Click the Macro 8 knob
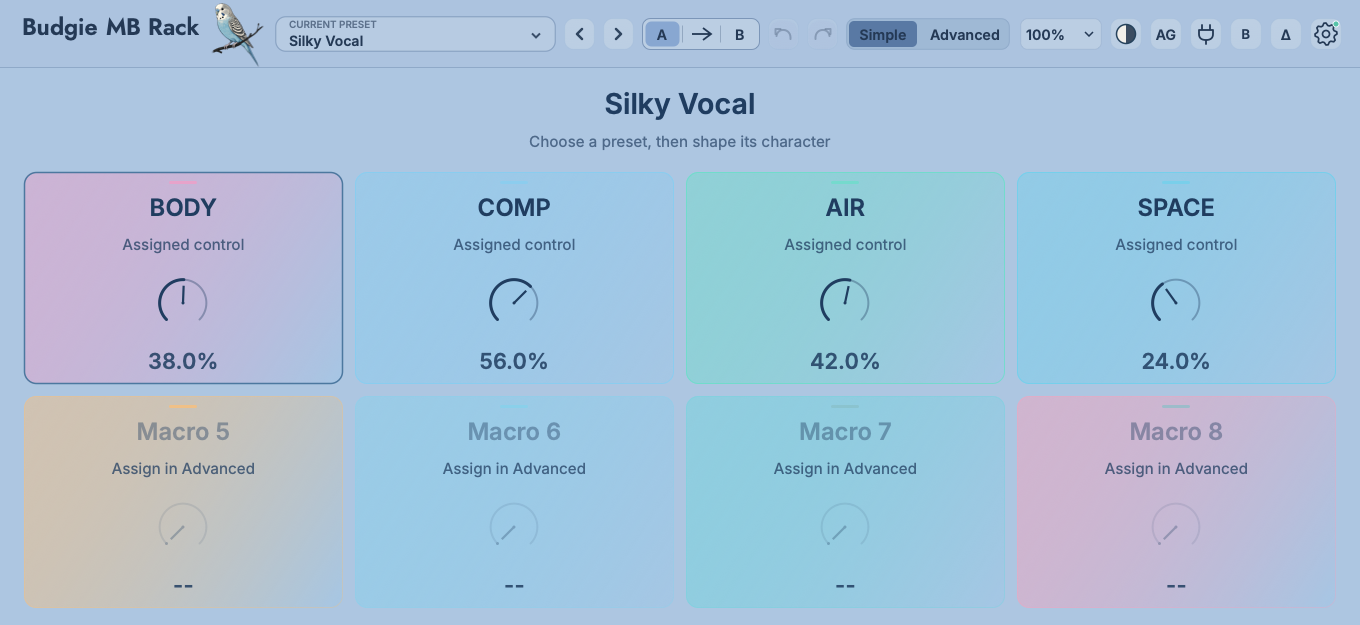Viewport: 1360px width, 625px height. (x=1176, y=526)
